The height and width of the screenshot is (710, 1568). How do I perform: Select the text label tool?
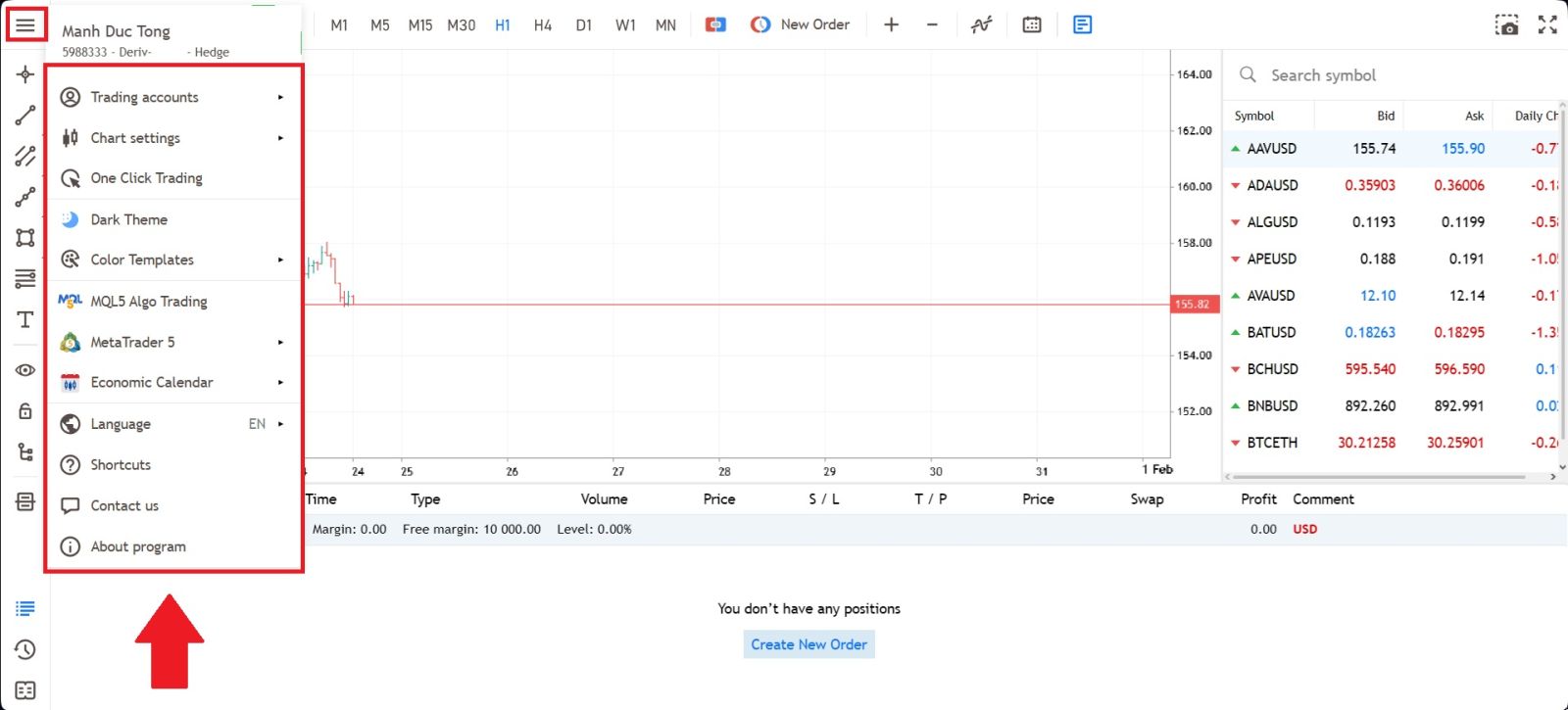[x=25, y=320]
